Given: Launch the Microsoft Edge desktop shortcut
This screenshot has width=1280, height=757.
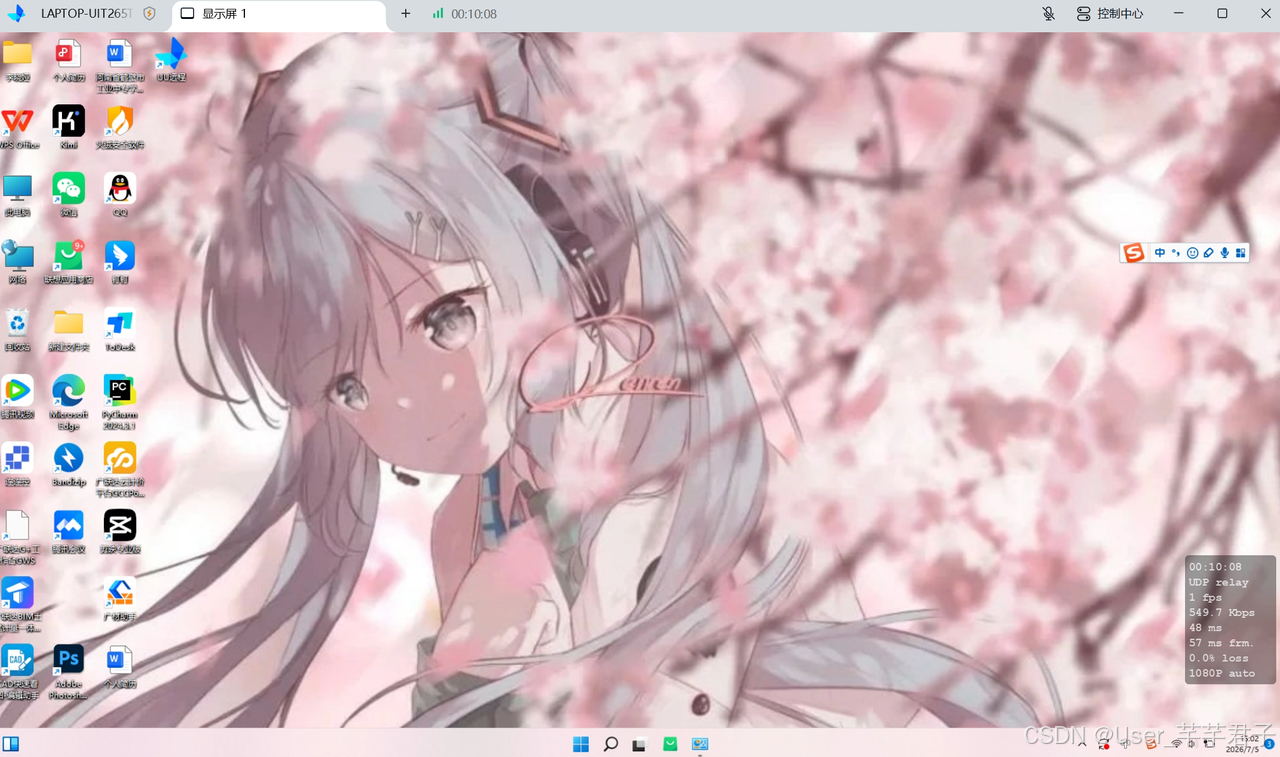Looking at the screenshot, I should click(x=69, y=402).
